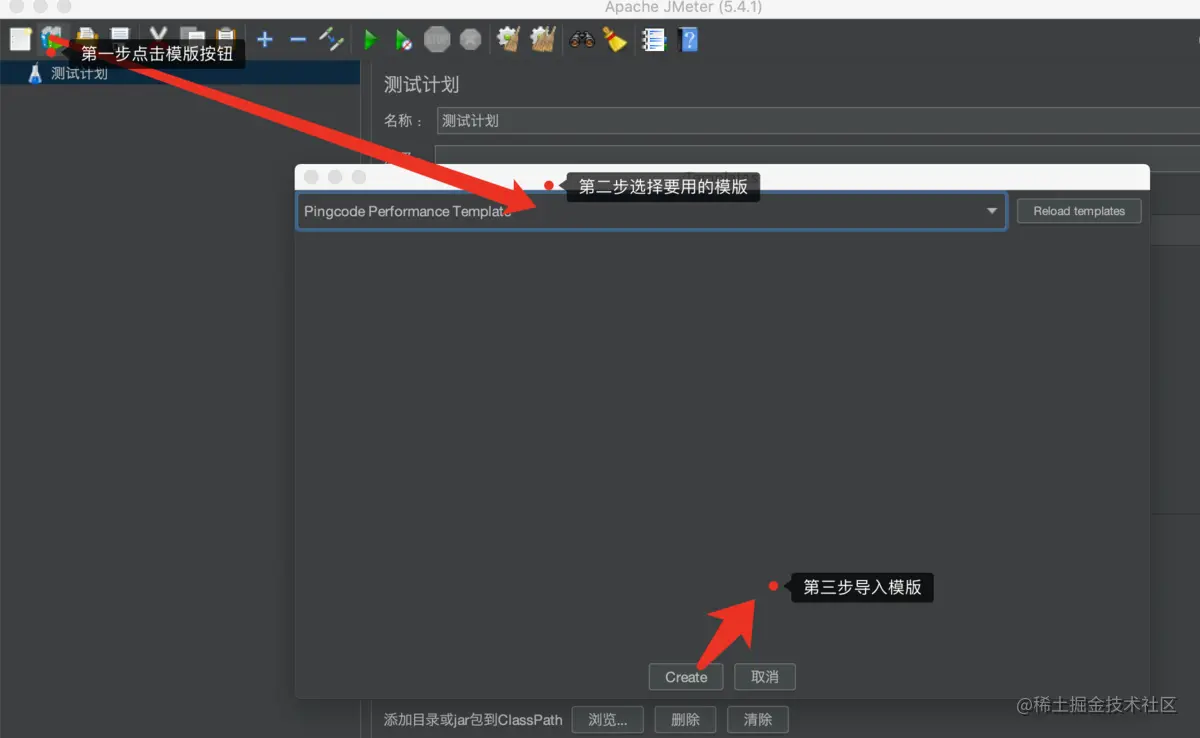Click the Clear results gear-broom icon
The width and height of the screenshot is (1200, 738).
click(509, 40)
